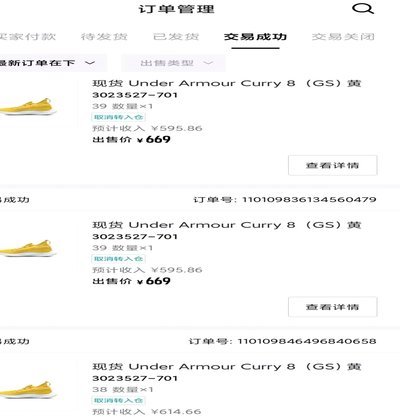The height and width of the screenshot is (417, 400).
Task: Switch to 已发货 tab
Action: (x=176, y=36)
